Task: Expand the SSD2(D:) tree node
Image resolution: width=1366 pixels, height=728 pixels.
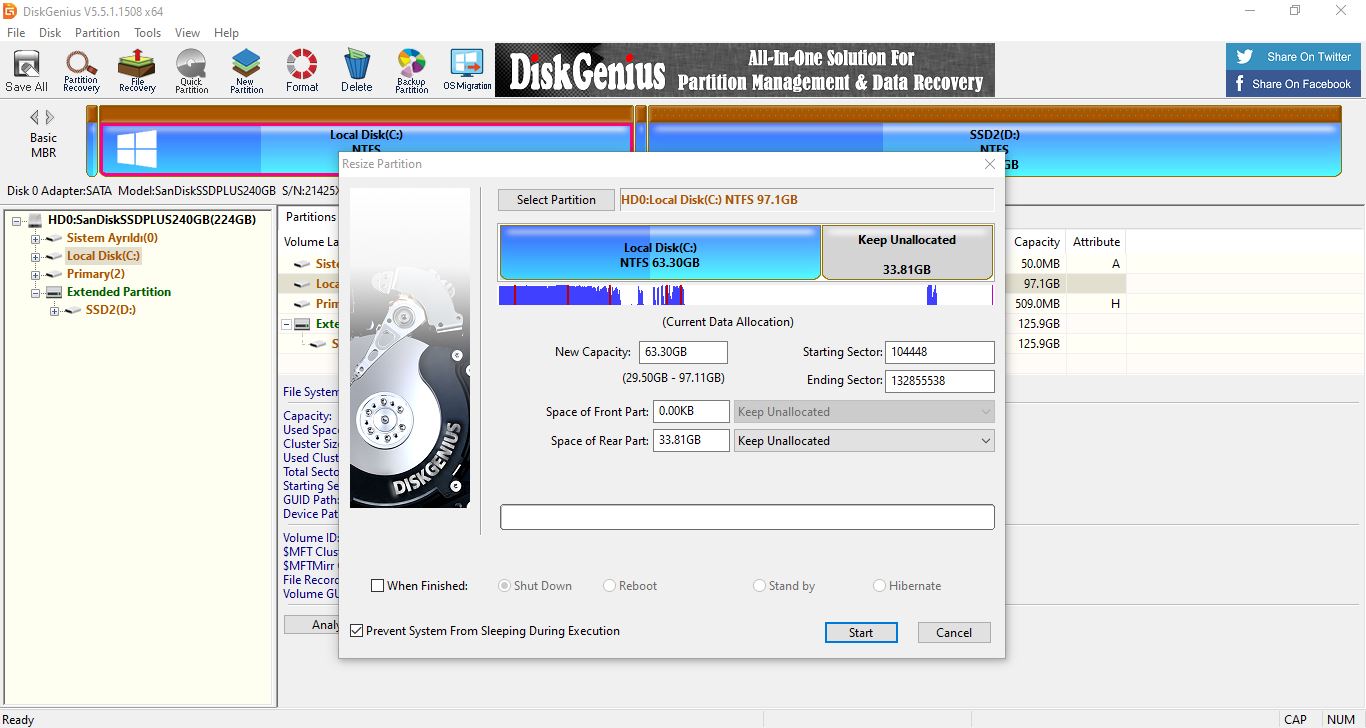Action: click(x=54, y=311)
